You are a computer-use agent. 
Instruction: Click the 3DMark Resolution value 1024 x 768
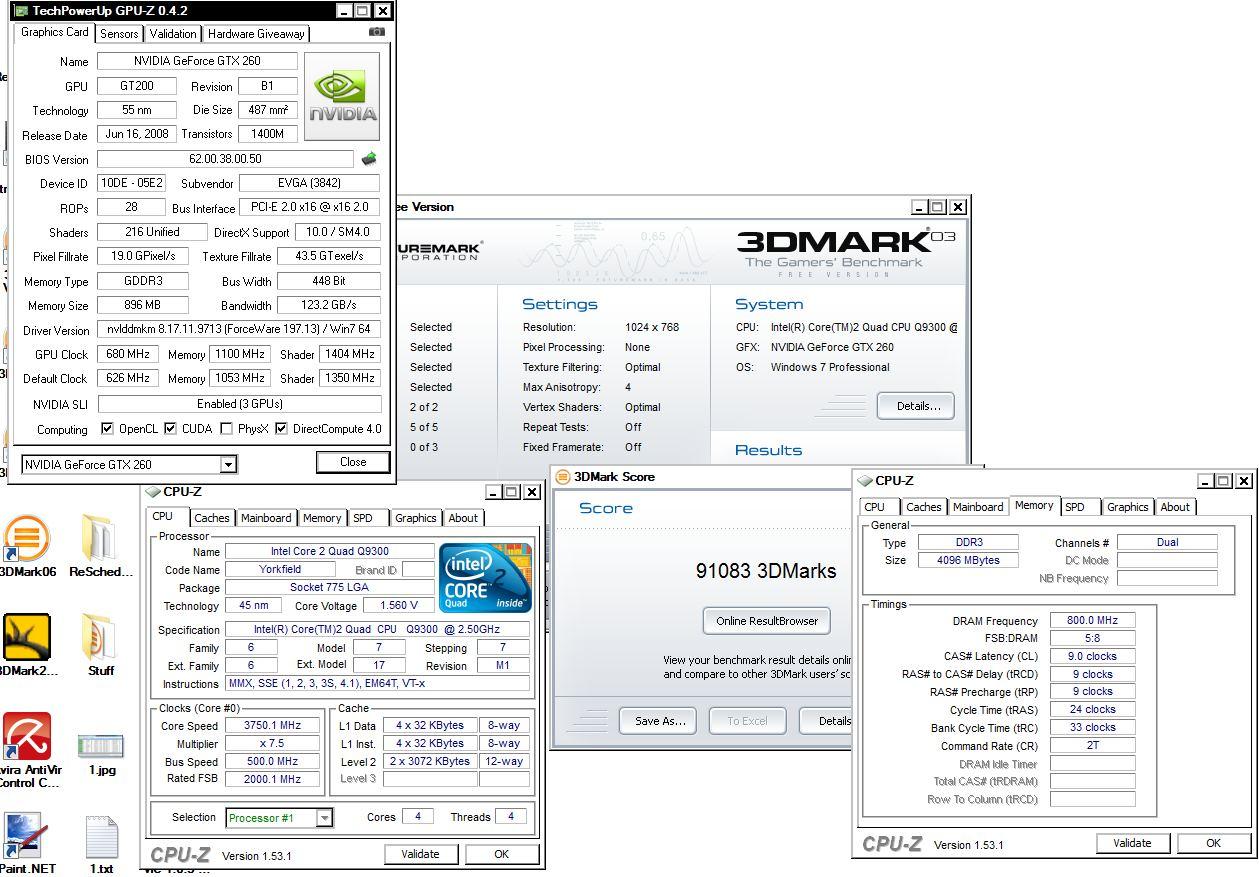point(651,327)
